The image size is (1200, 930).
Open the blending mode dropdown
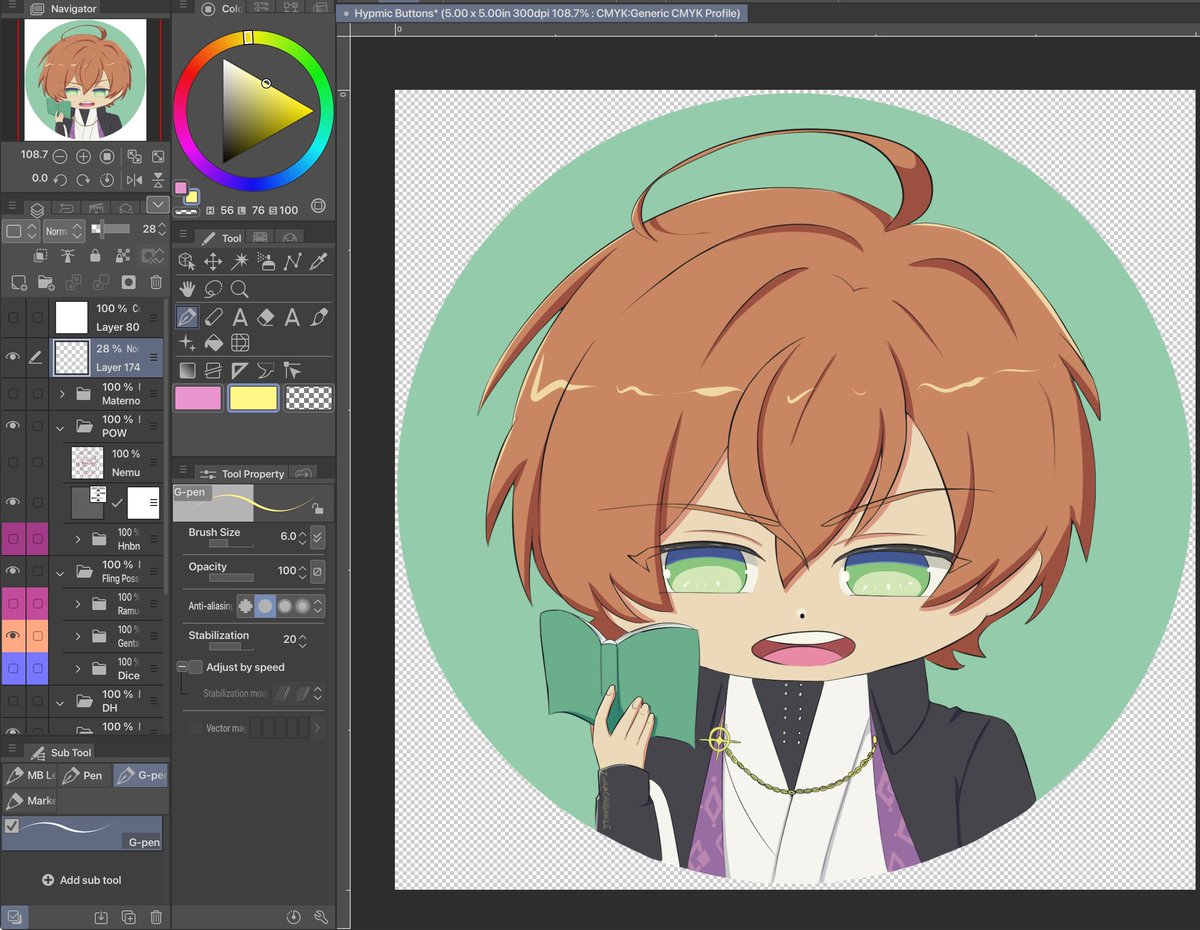pos(64,230)
